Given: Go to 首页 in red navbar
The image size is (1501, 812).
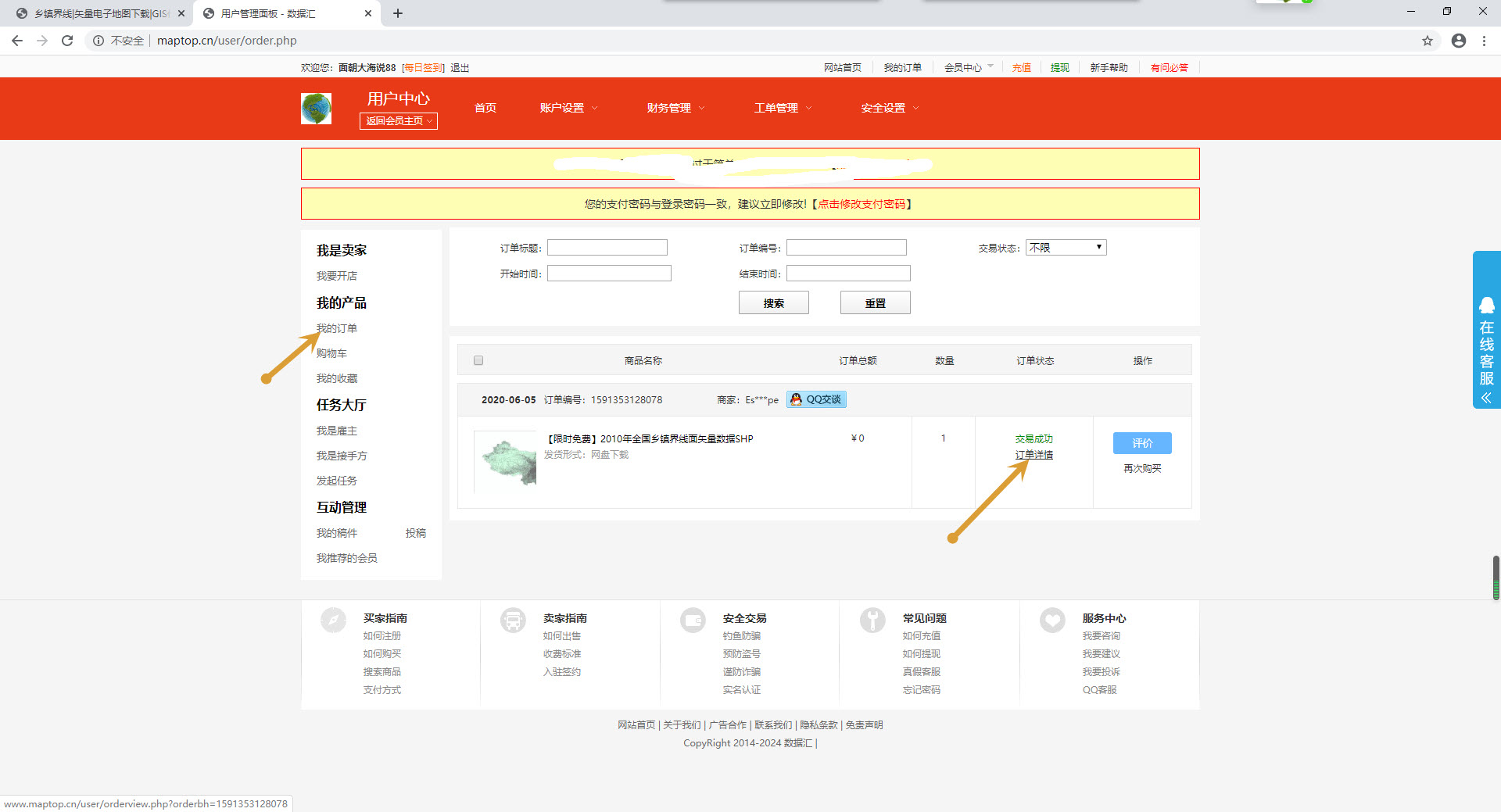Looking at the screenshot, I should coord(485,108).
